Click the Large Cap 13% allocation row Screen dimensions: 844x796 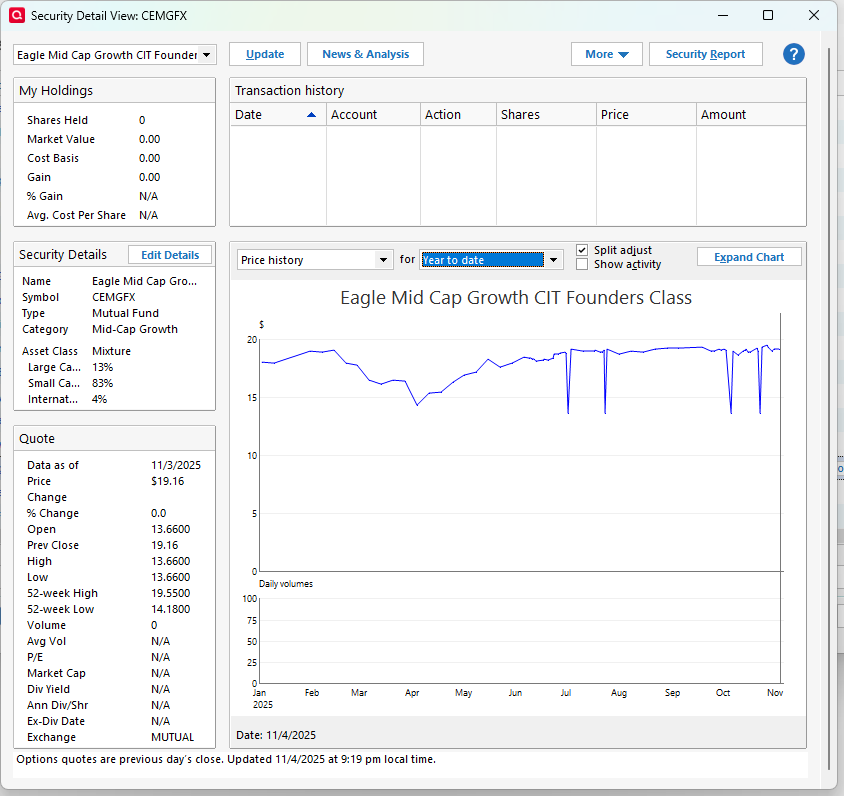(x=71, y=367)
